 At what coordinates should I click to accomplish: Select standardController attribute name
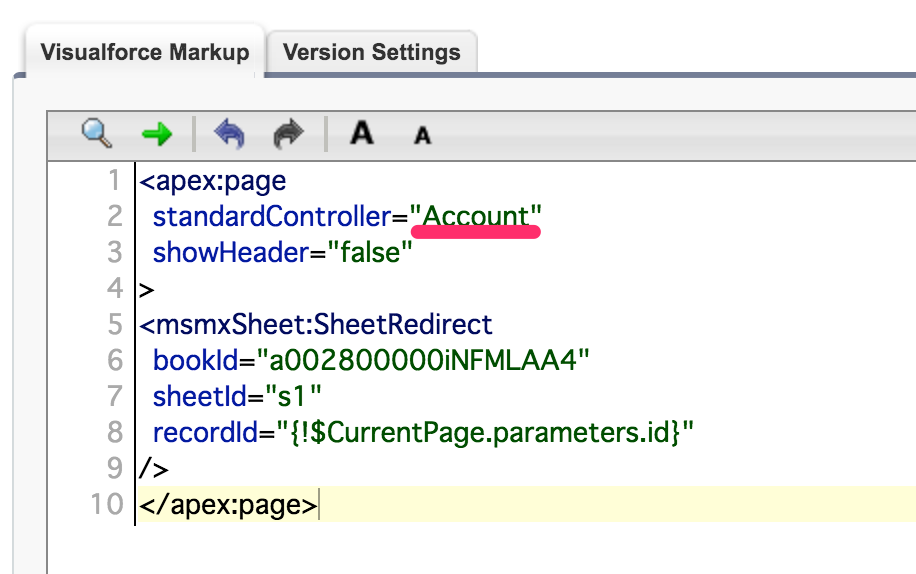coord(272,217)
